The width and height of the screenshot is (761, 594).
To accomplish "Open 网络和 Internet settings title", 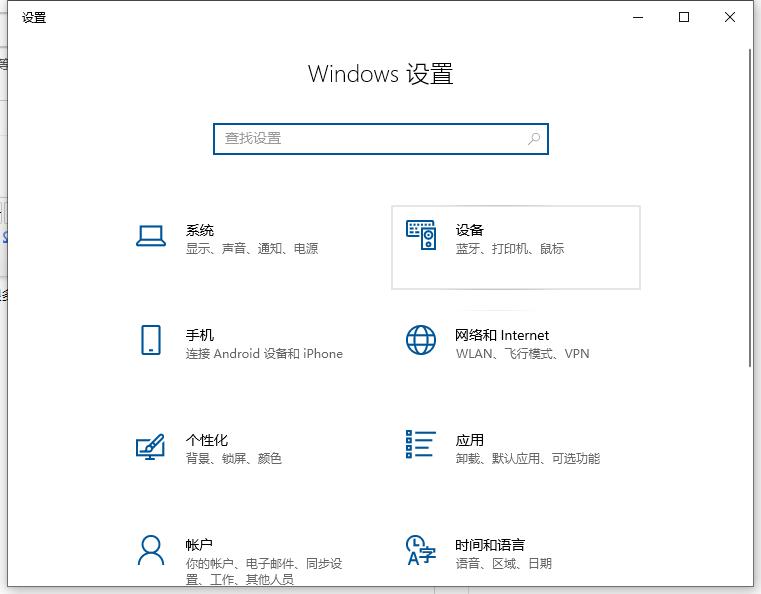I will [502, 335].
